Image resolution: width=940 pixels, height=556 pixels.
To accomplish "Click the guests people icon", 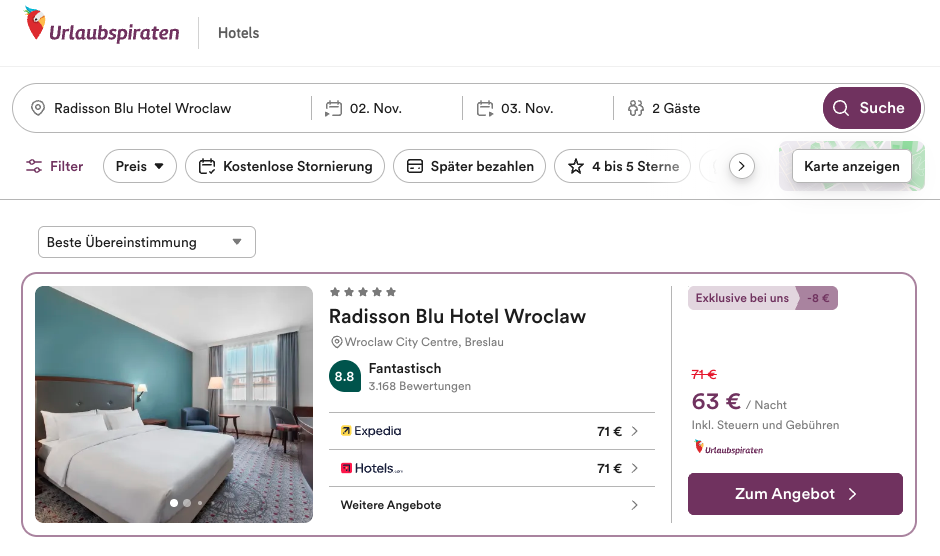I will pos(635,108).
